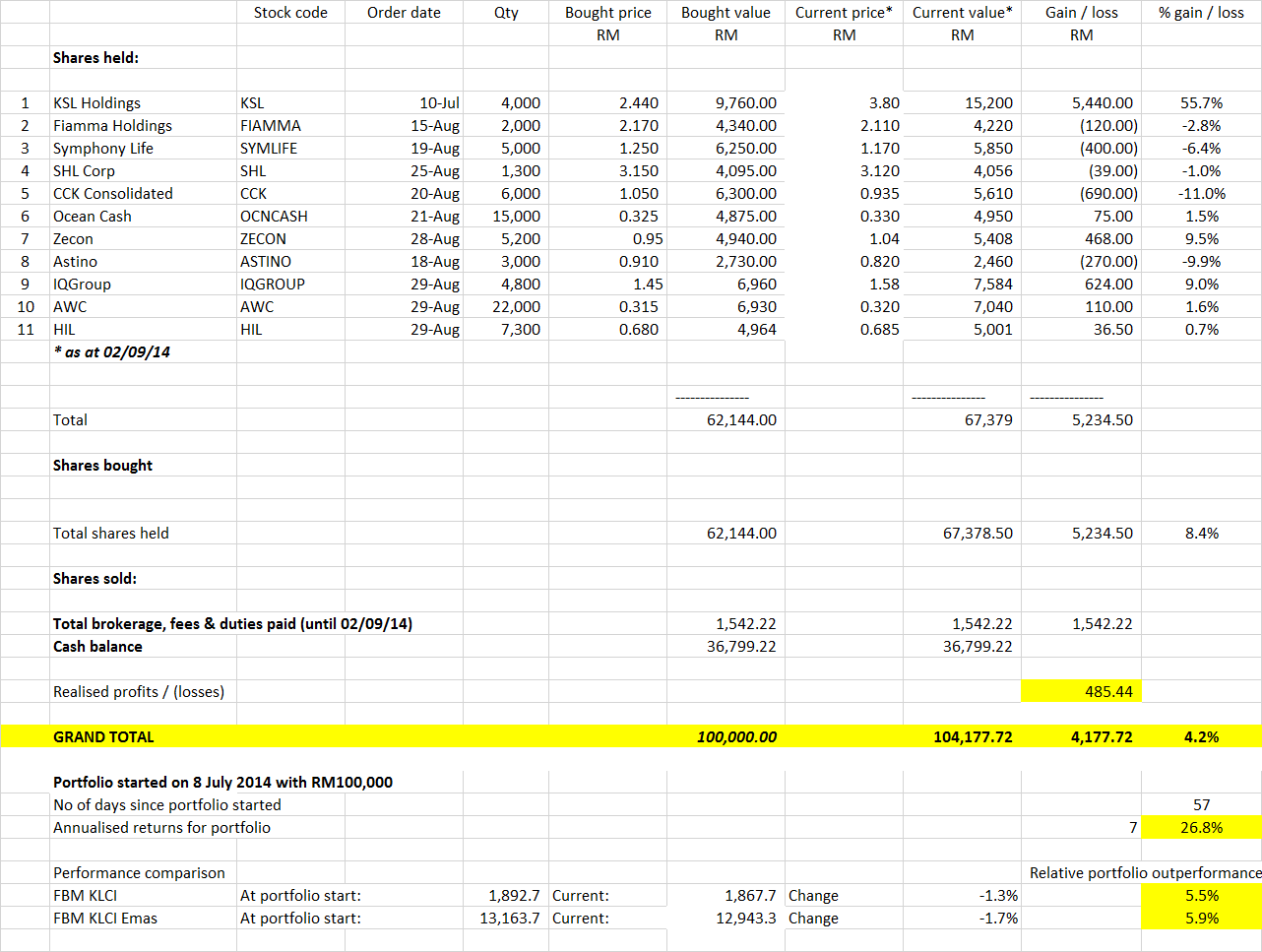Select 'Annualised returns for portfolio' label

[161, 827]
